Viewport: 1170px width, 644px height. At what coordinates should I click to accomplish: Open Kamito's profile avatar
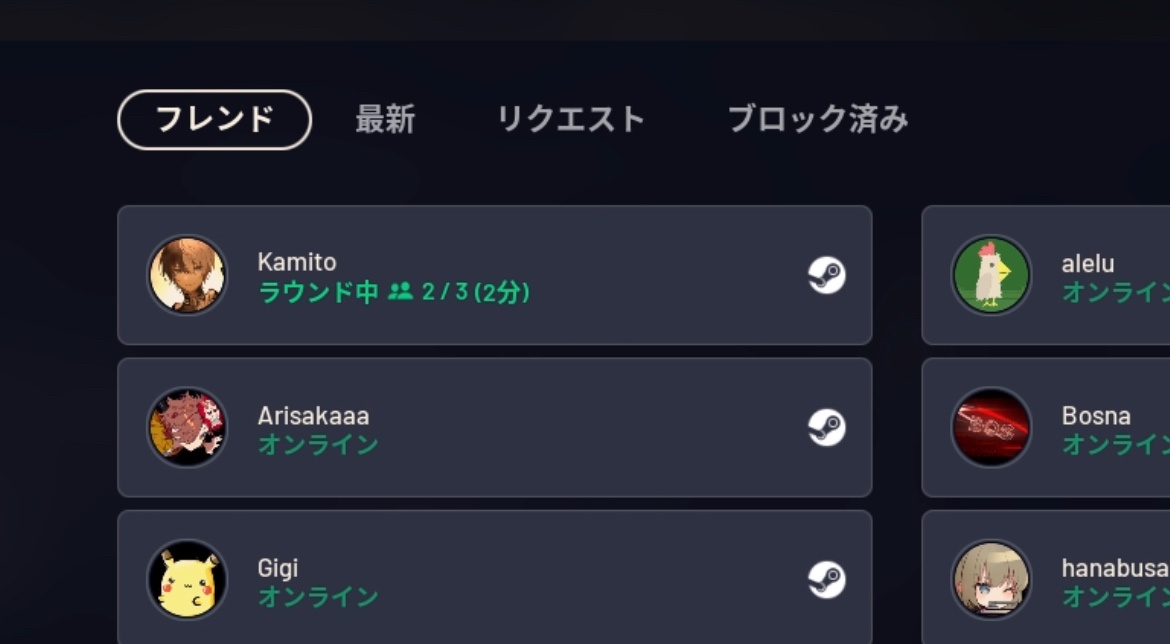click(187, 275)
